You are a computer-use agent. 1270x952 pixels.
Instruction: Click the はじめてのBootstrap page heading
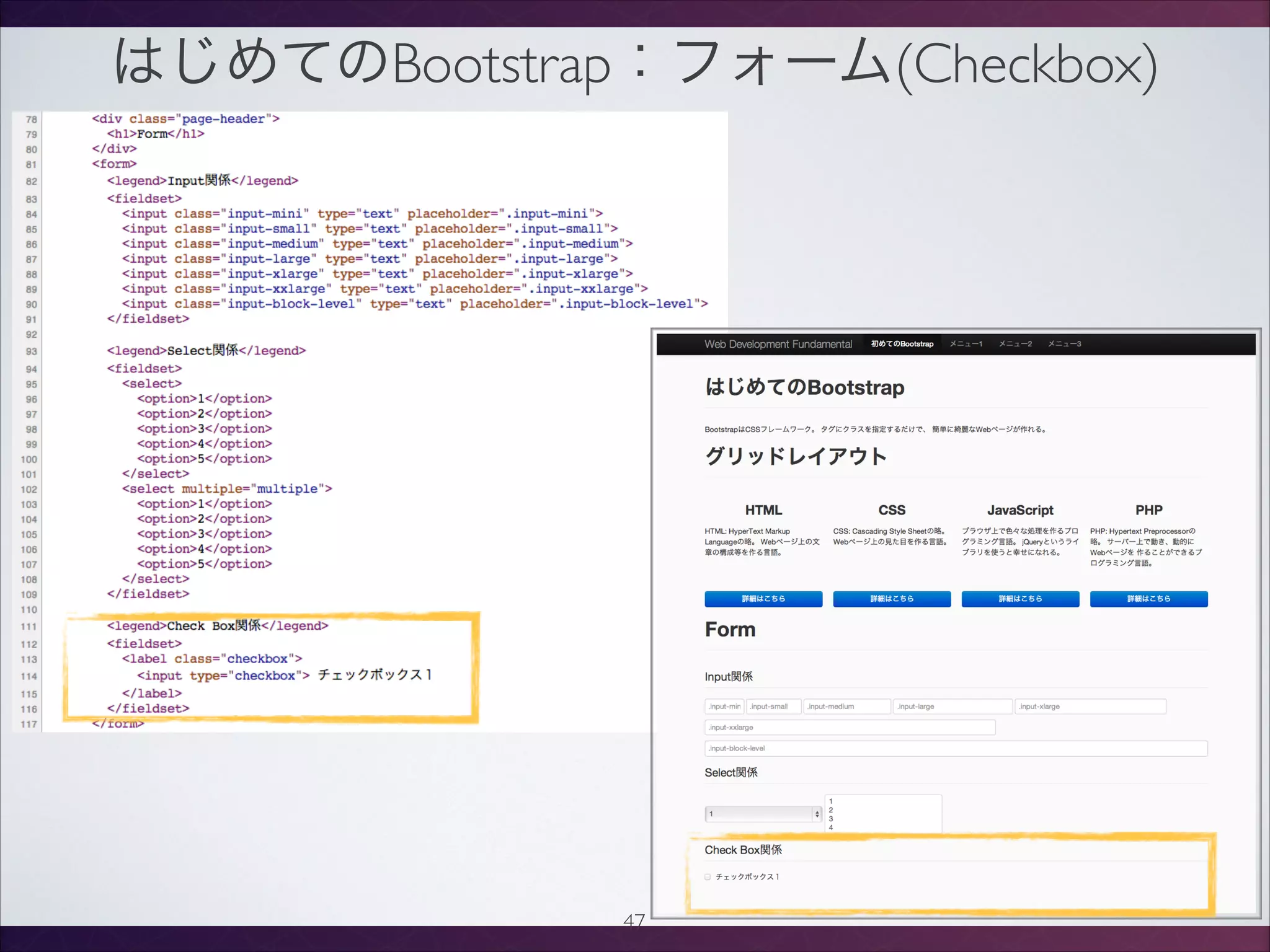point(804,387)
